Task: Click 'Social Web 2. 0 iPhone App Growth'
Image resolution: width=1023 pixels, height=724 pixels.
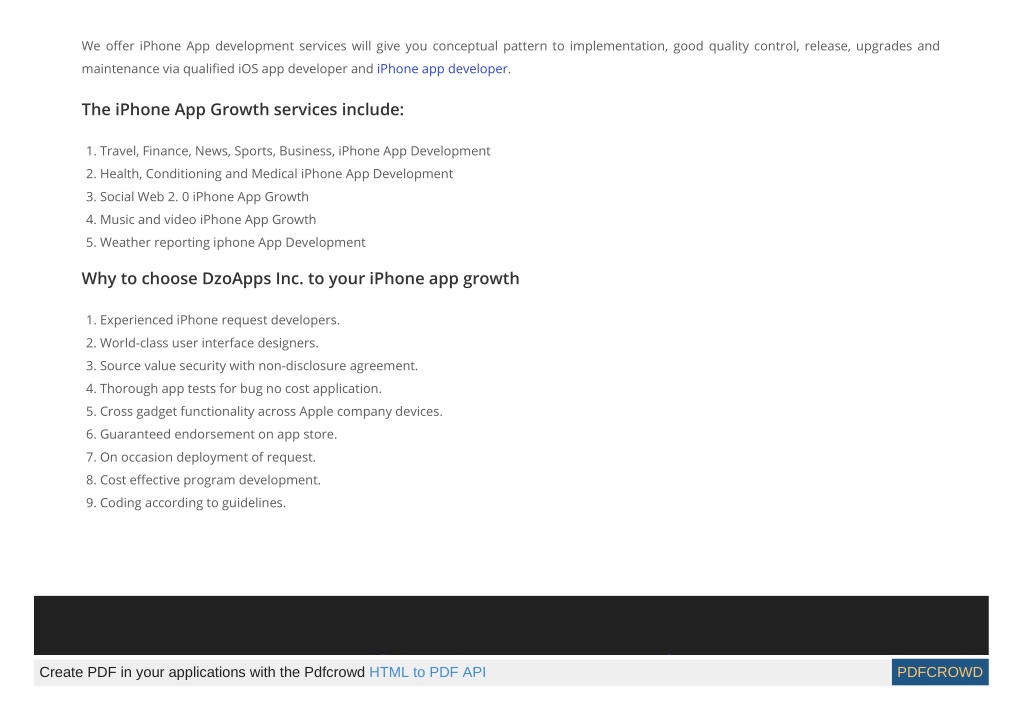Action: click(204, 196)
